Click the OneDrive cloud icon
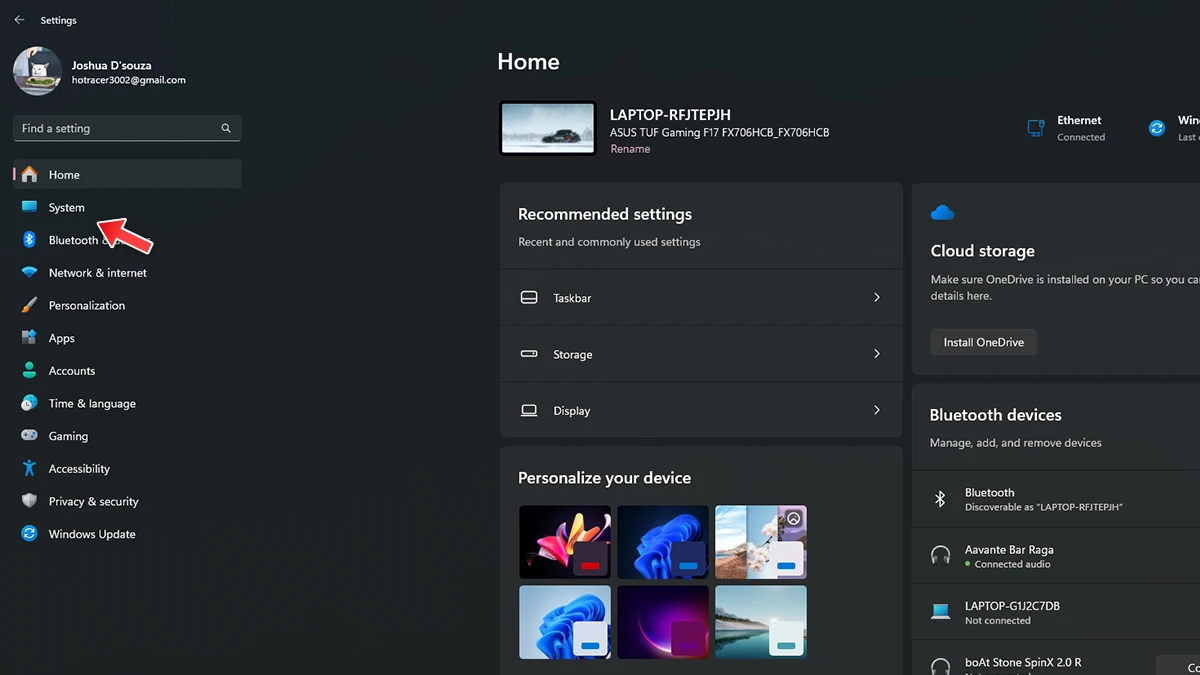Viewport: 1200px width, 675px height. [x=942, y=212]
